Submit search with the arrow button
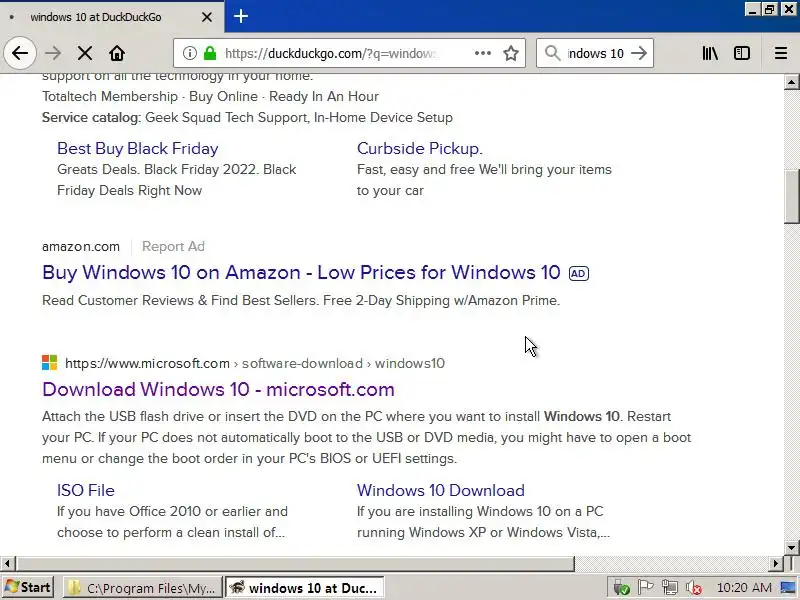The height and width of the screenshot is (600, 800). (639, 53)
